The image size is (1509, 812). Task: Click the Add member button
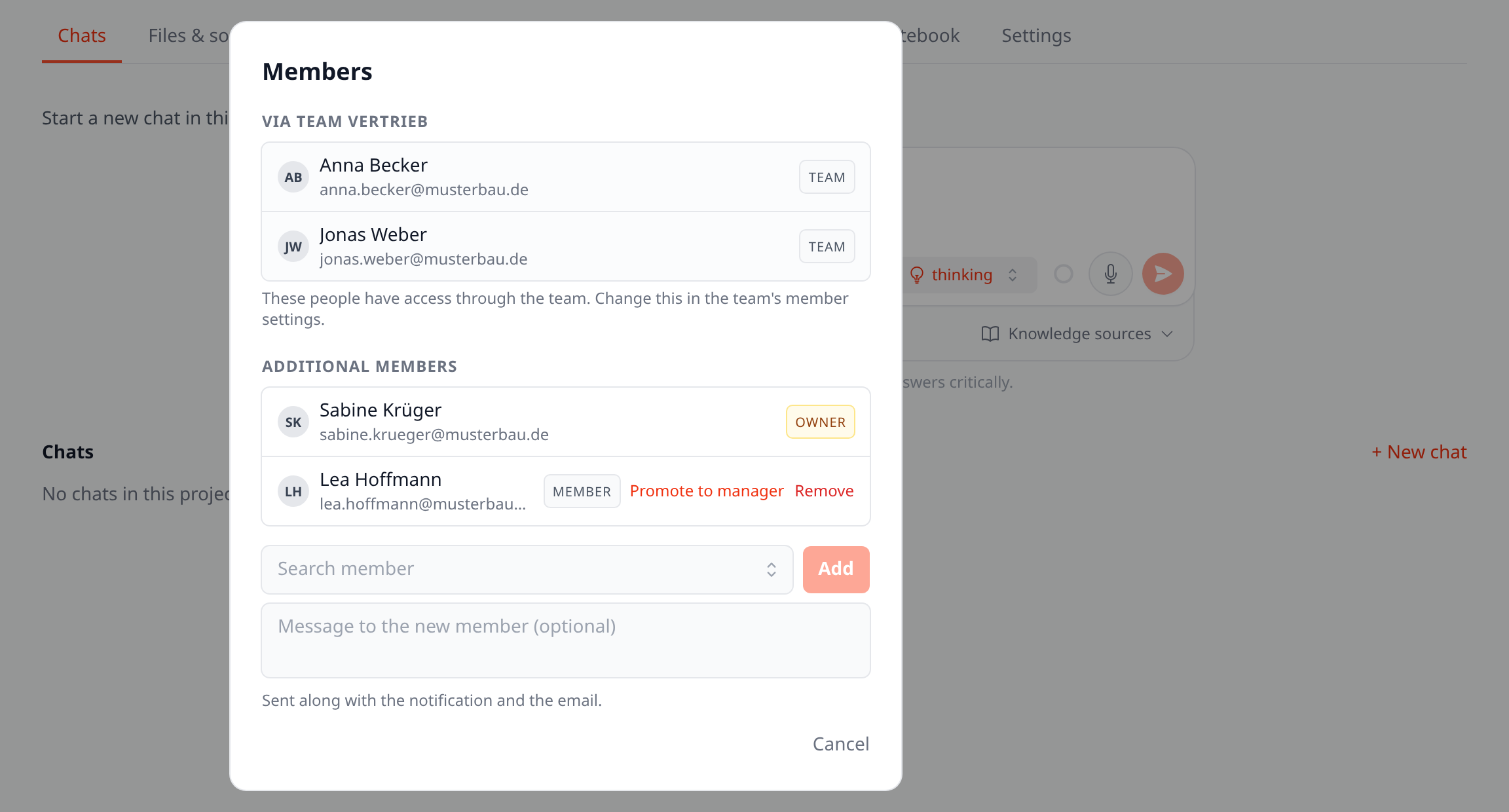tap(836, 569)
